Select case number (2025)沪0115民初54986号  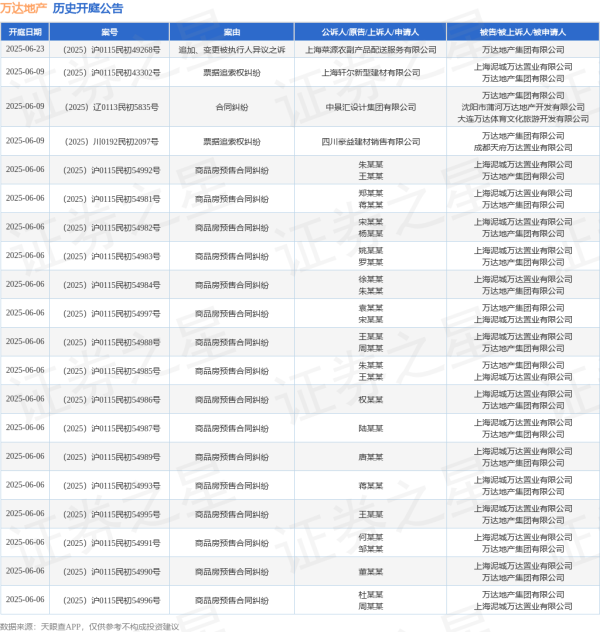pos(112,400)
